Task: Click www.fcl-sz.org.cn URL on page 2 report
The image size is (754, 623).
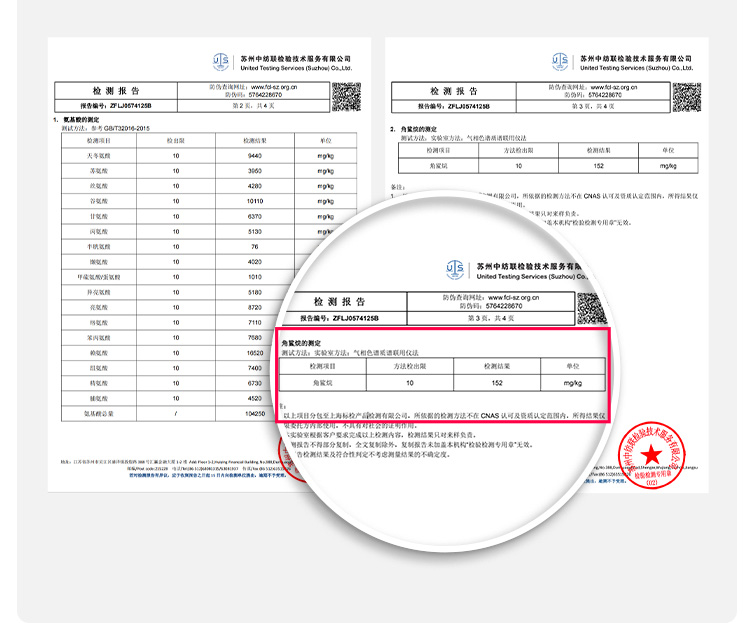Action: 274,87
